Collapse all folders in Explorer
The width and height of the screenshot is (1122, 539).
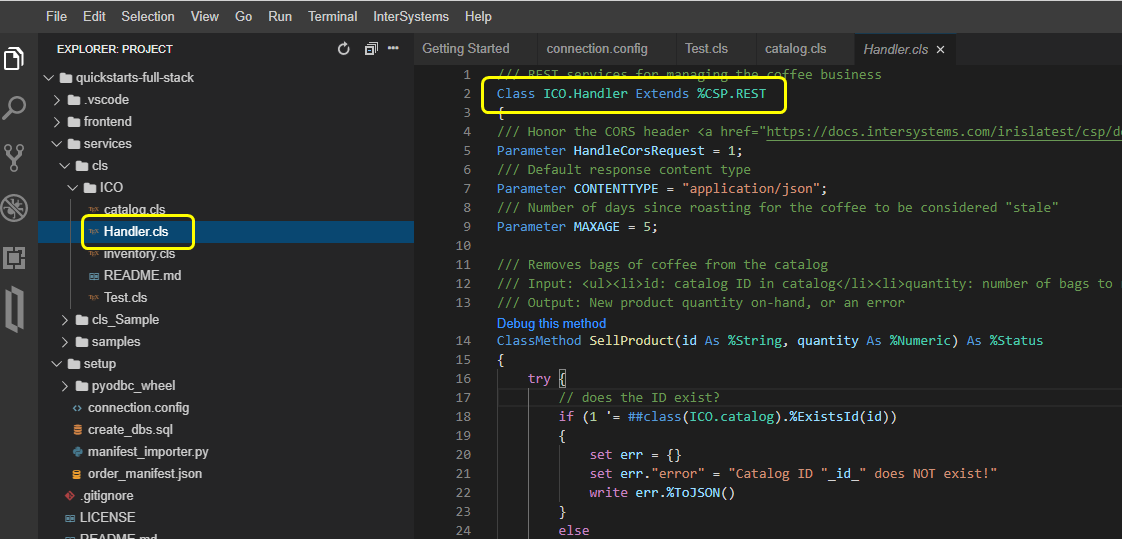(371, 49)
